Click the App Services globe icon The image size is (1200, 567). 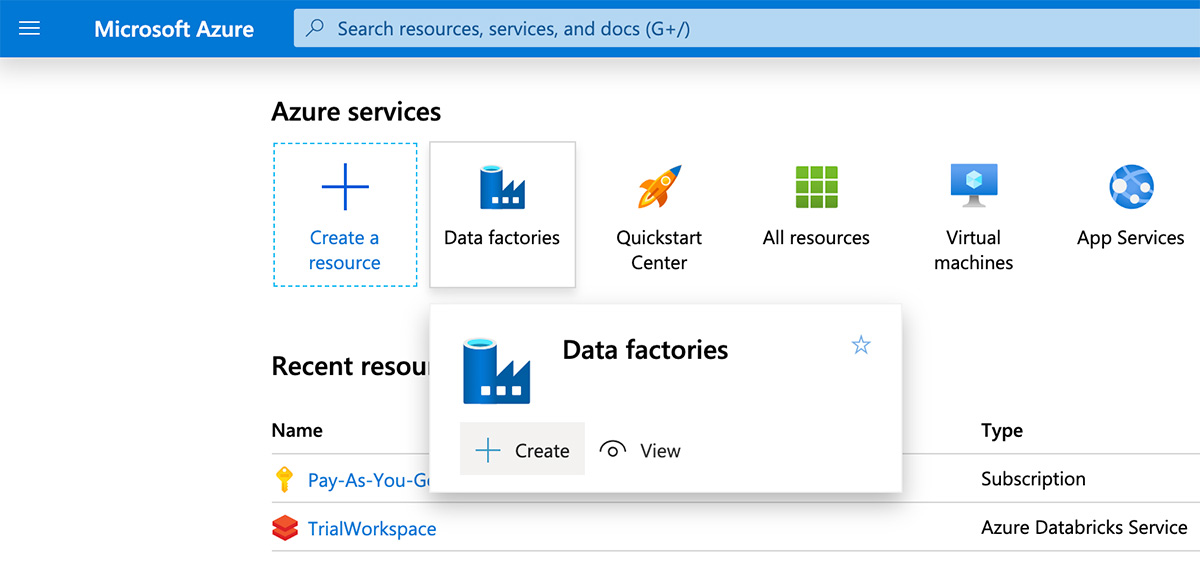1131,187
